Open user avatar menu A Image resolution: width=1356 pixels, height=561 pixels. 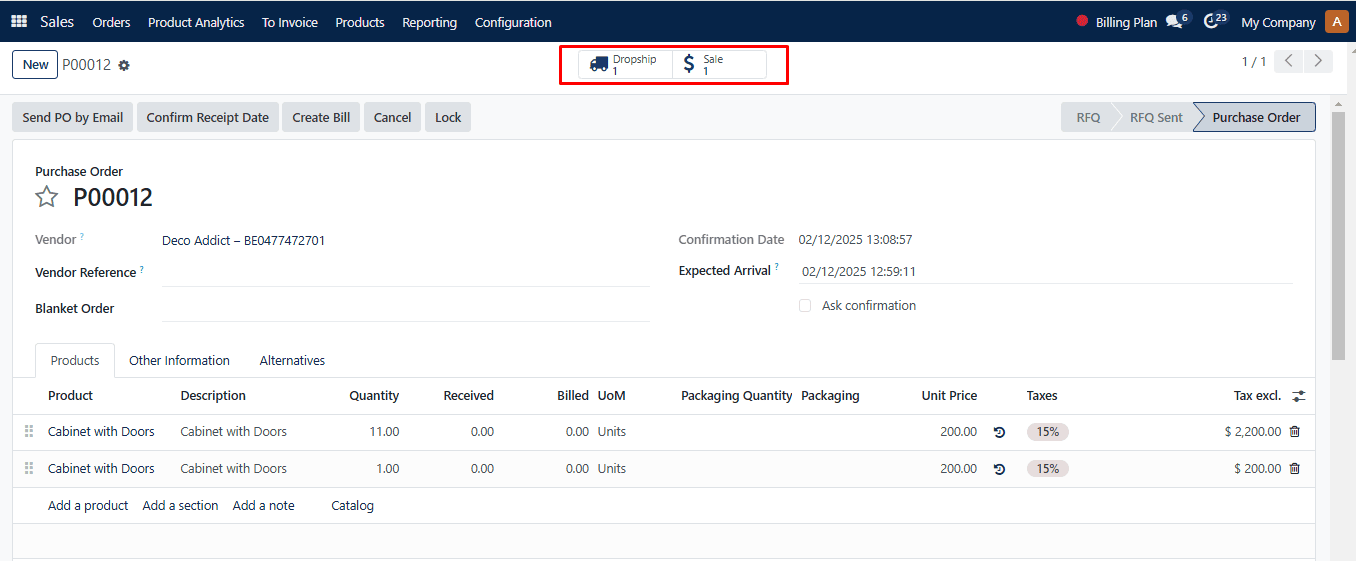click(x=1336, y=21)
